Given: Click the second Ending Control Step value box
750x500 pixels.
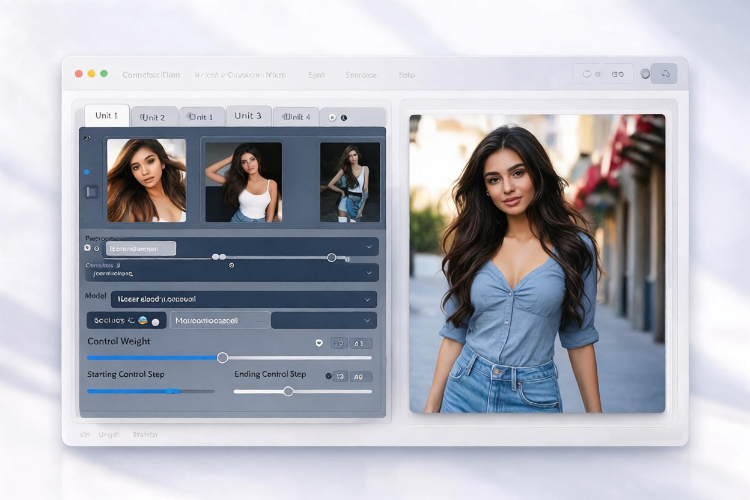Looking at the screenshot, I should click(x=361, y=377).
